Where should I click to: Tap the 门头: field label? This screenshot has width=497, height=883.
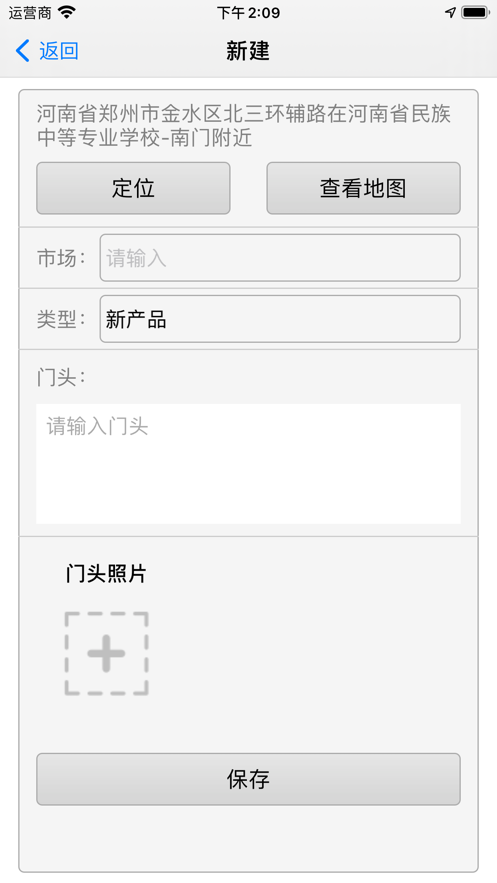point(61,377)
